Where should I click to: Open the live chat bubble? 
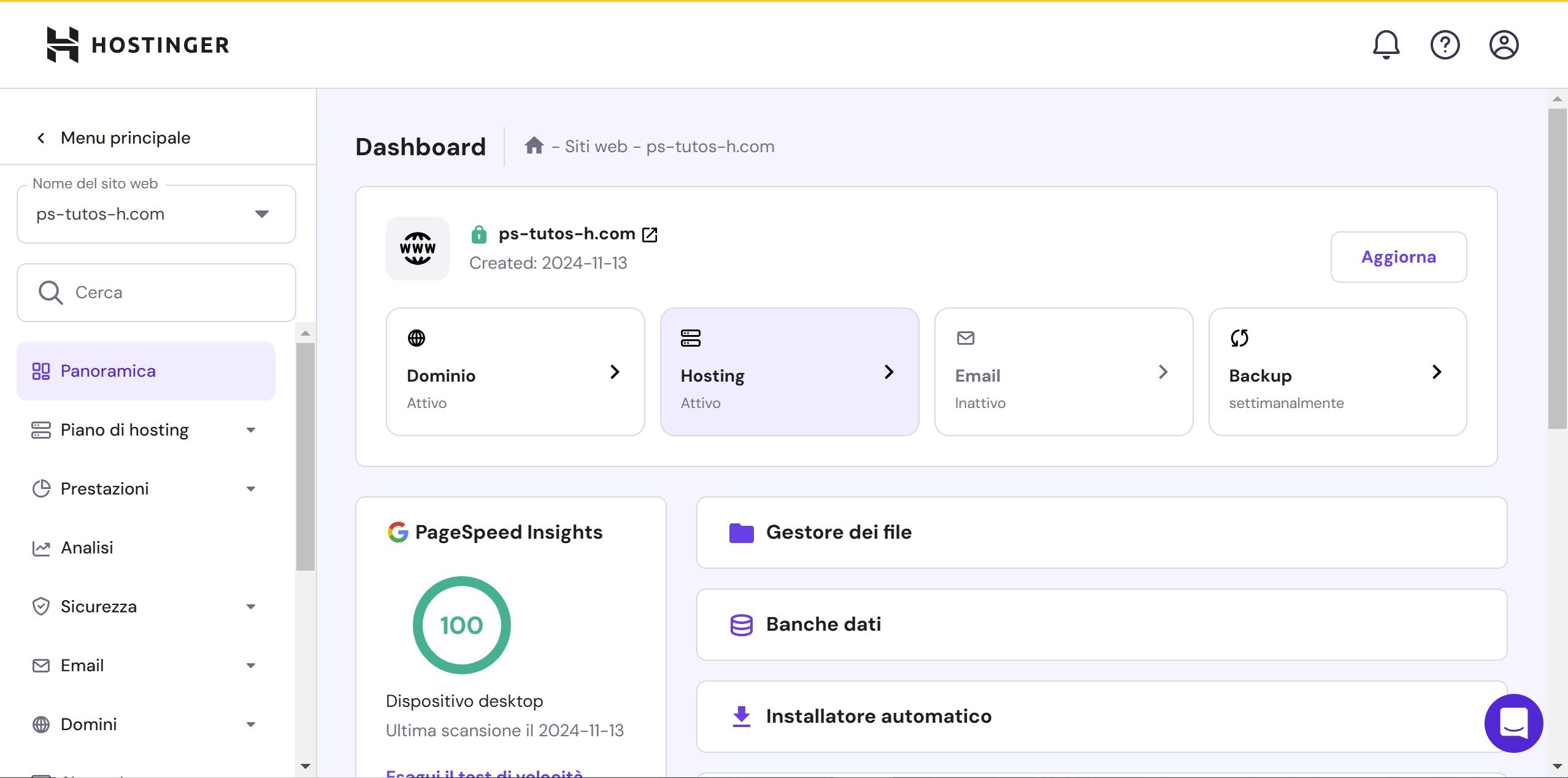pos(1513,723)
